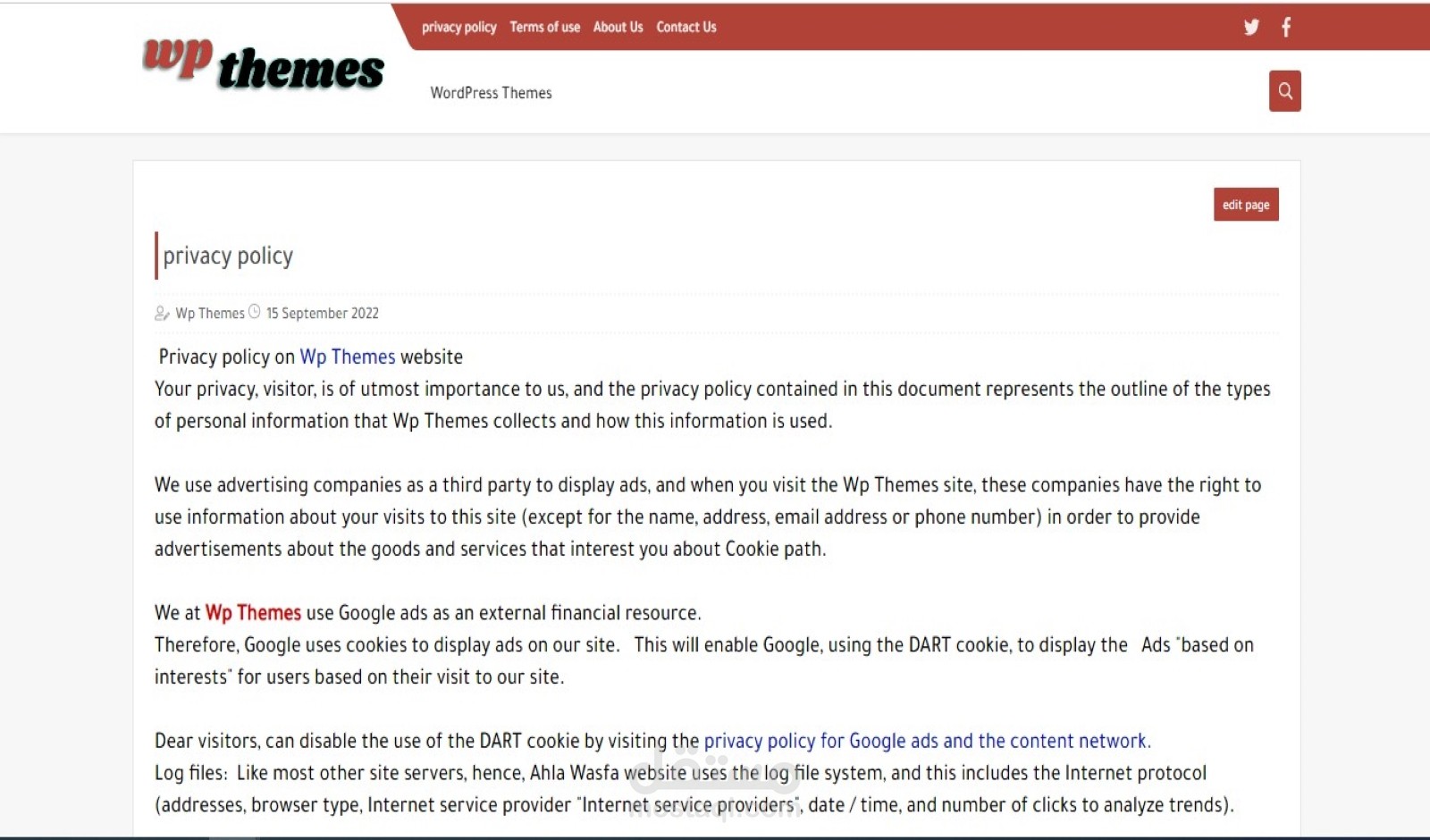Viewport: 1430px width, 840px height.
Task: Click line starting 'advertisements about the goods'
Action: [x=491, y=549]
